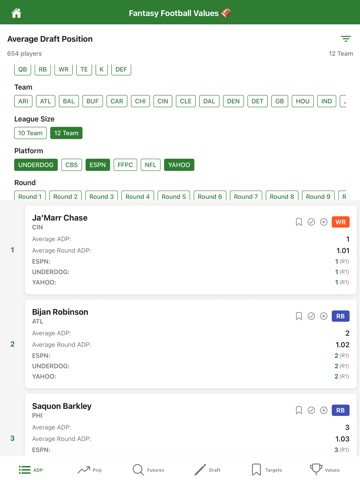
Task: Disable the YAHOO platform filter
Action: [x=179, y=165]
